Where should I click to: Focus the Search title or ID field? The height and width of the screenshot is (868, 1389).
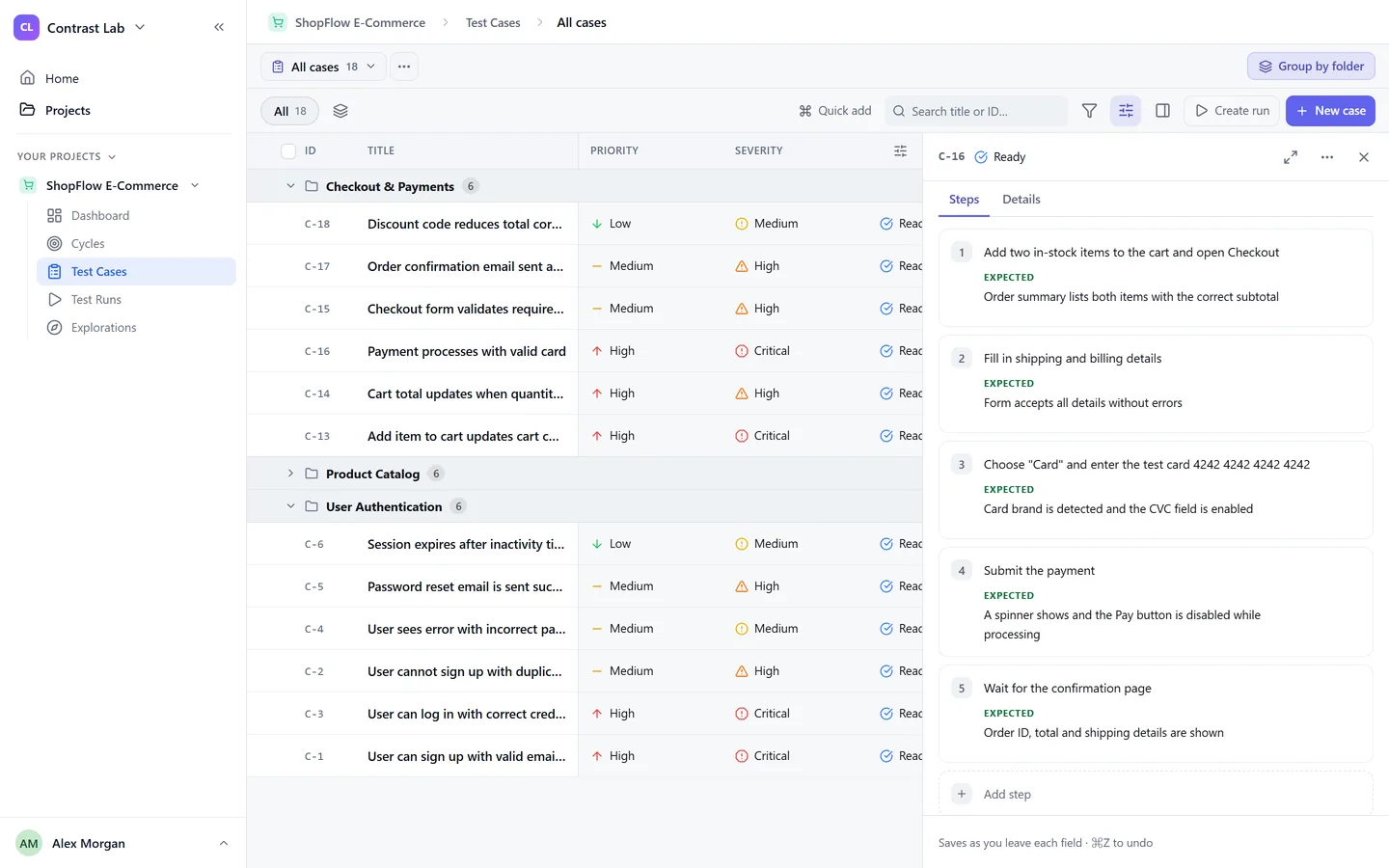pos(976,111)
